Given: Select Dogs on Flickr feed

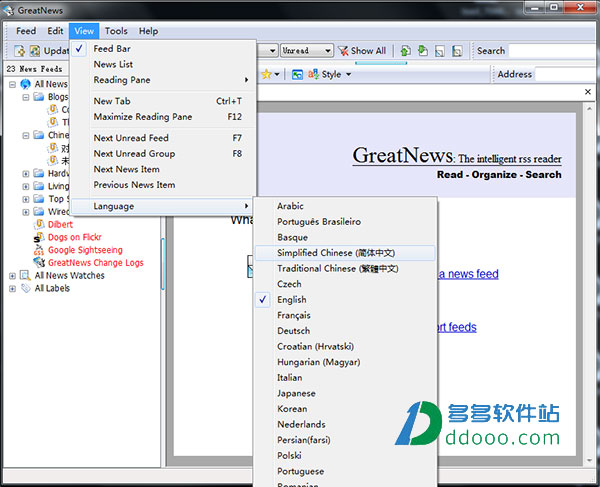Looking at the screenshot, I should tap(75, 237).
